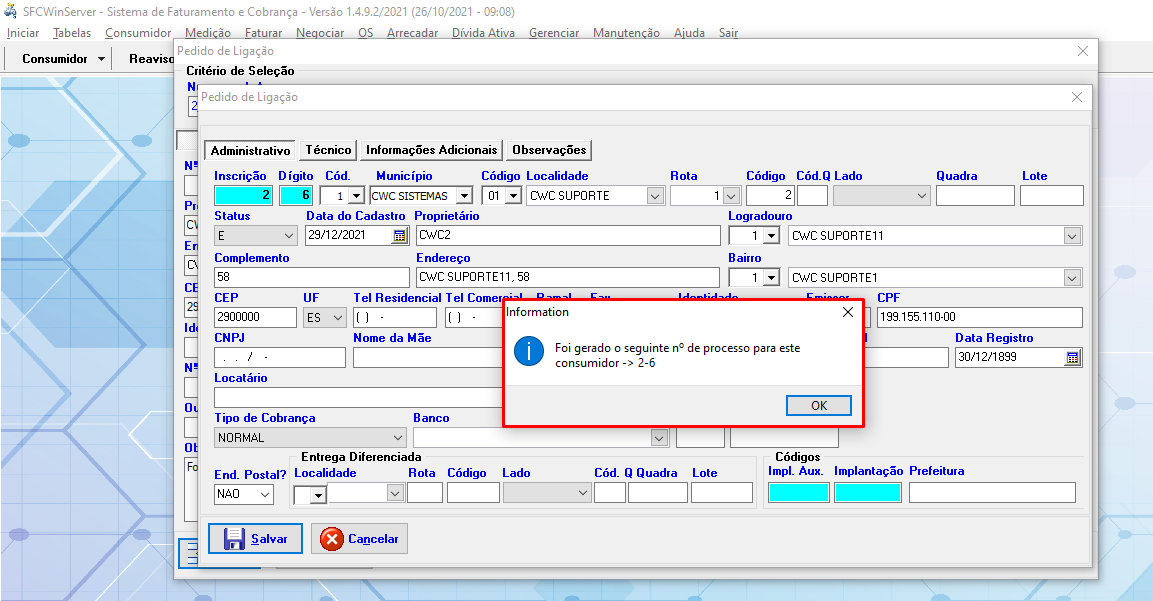Open the Data do Cadastro calendar picker
Viewport: 1153px width, 601px height.
(x=400, y=236)
